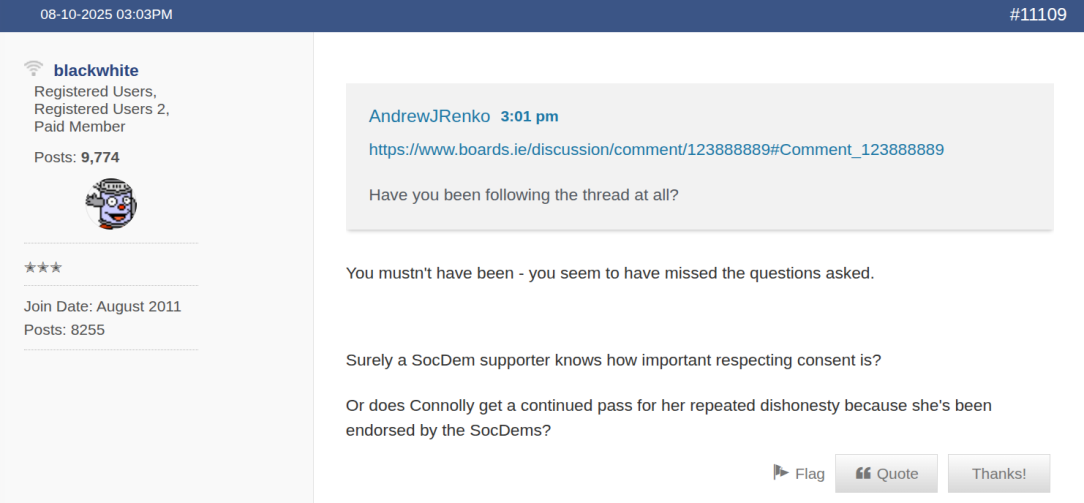Screen dimensions: 1084x503
Task: Open AndrewJRenko's profile from the quote
Action: [429, 116]
